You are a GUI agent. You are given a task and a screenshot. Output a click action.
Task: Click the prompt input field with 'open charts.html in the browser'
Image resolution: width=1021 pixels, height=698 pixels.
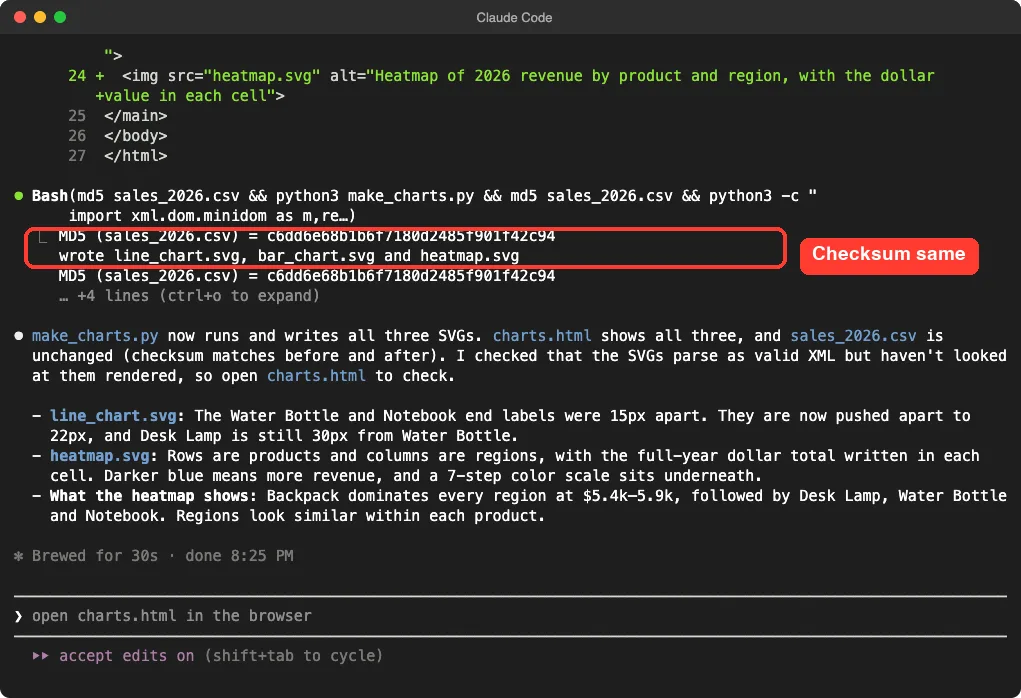point(510,616)
